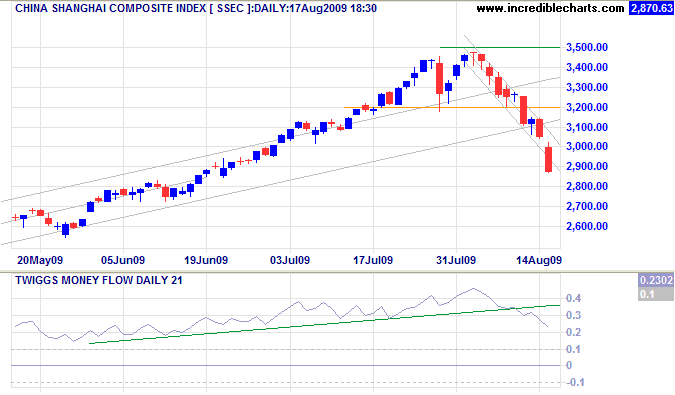The width and height of the screenshot is (675, 395).
Task: Open the www.incrediblecharts.com watermark link
Action: [550, 8]
